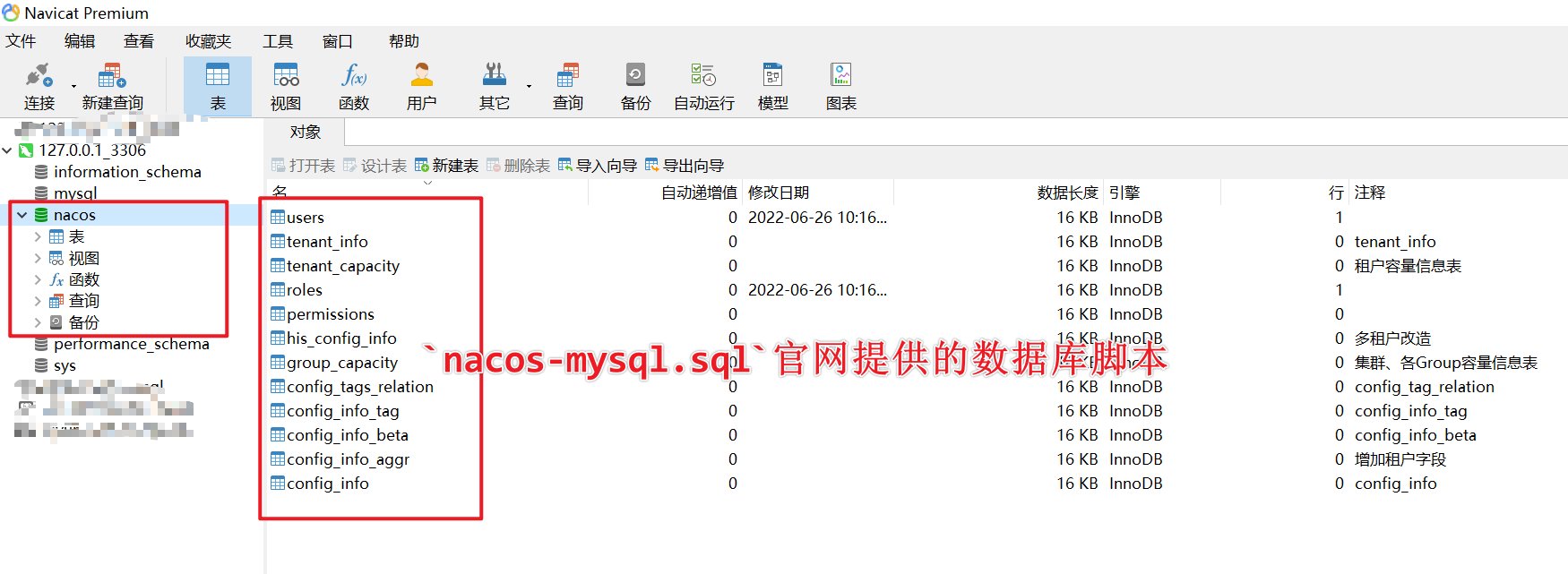This screenshot has height=574, width=1568.
Task: Open the 查询 query toolbar button
Action: 568,87
